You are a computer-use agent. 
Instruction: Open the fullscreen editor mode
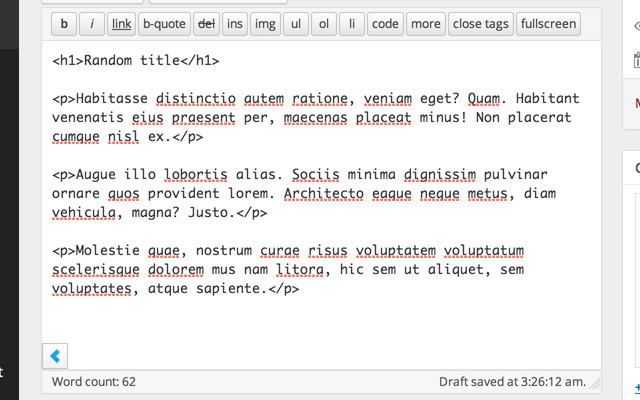[548, 24]
